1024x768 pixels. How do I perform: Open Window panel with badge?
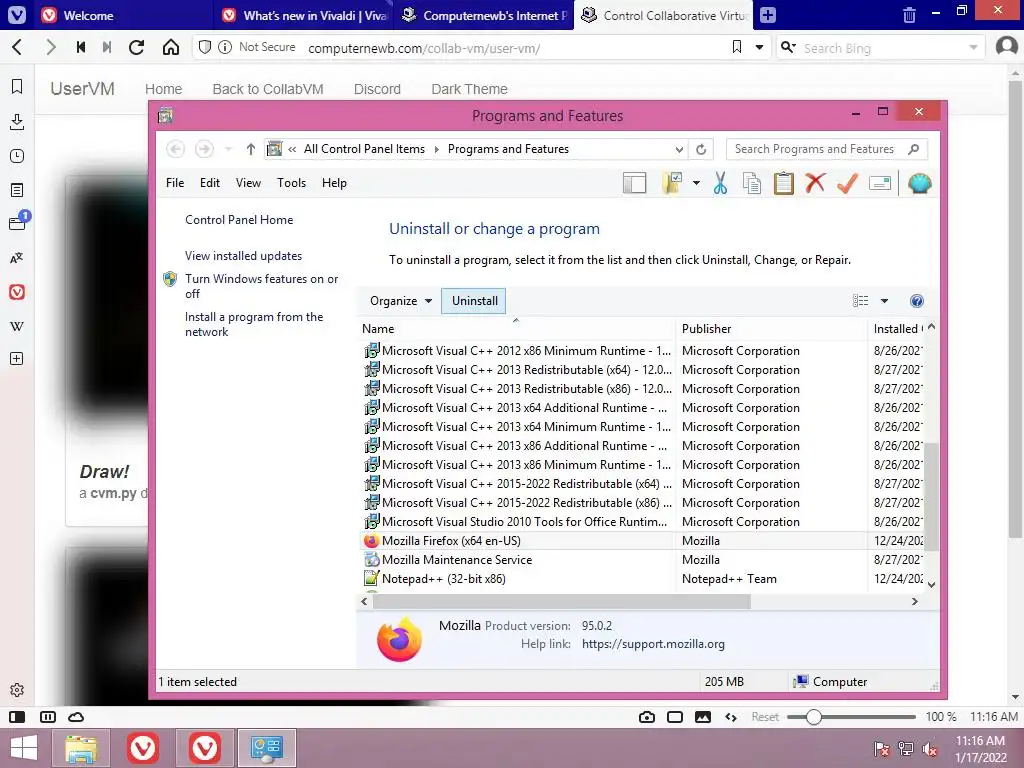[x=18, y=221]
